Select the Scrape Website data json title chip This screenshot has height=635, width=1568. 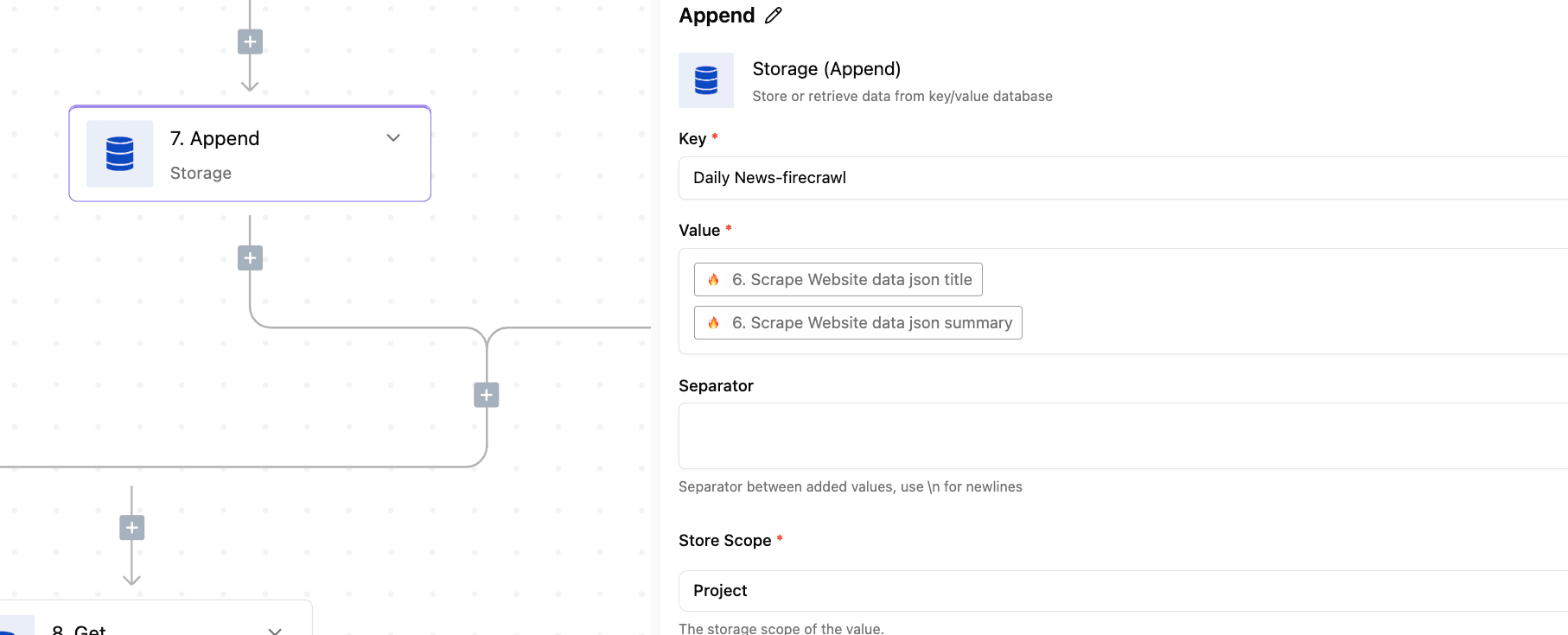tap(838, 279)
